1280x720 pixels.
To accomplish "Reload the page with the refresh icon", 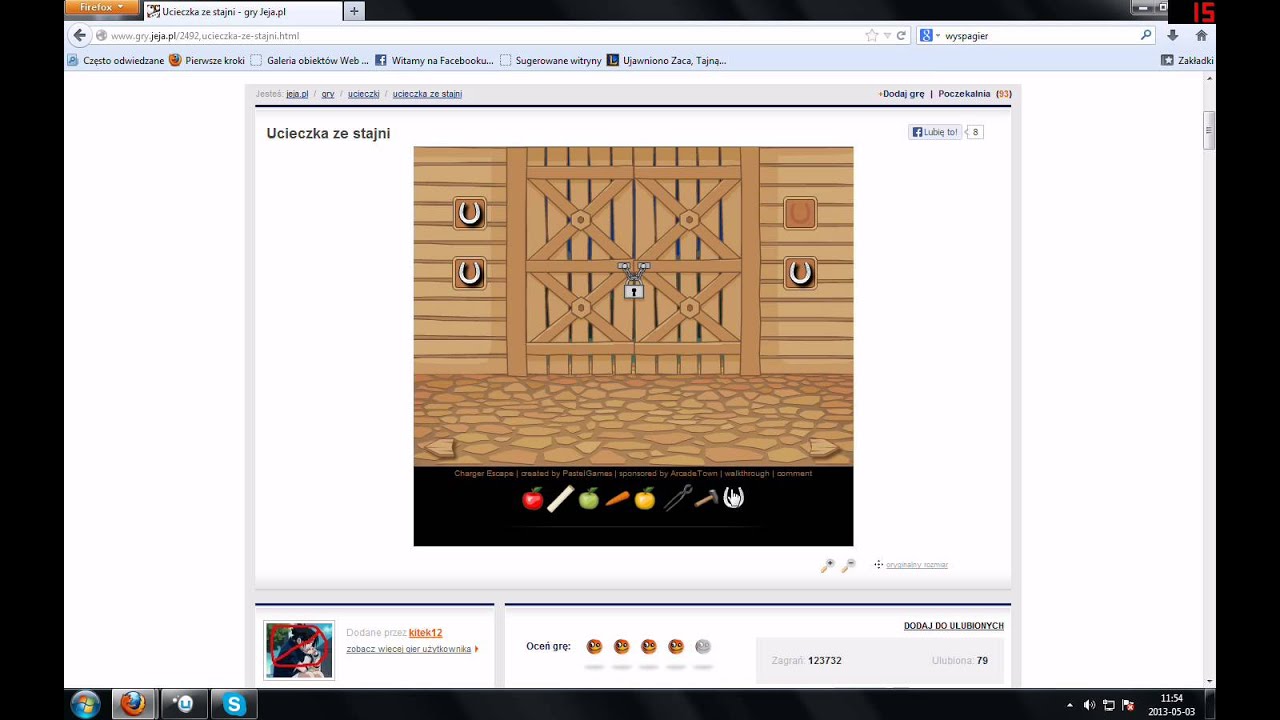I will point(901,35).
